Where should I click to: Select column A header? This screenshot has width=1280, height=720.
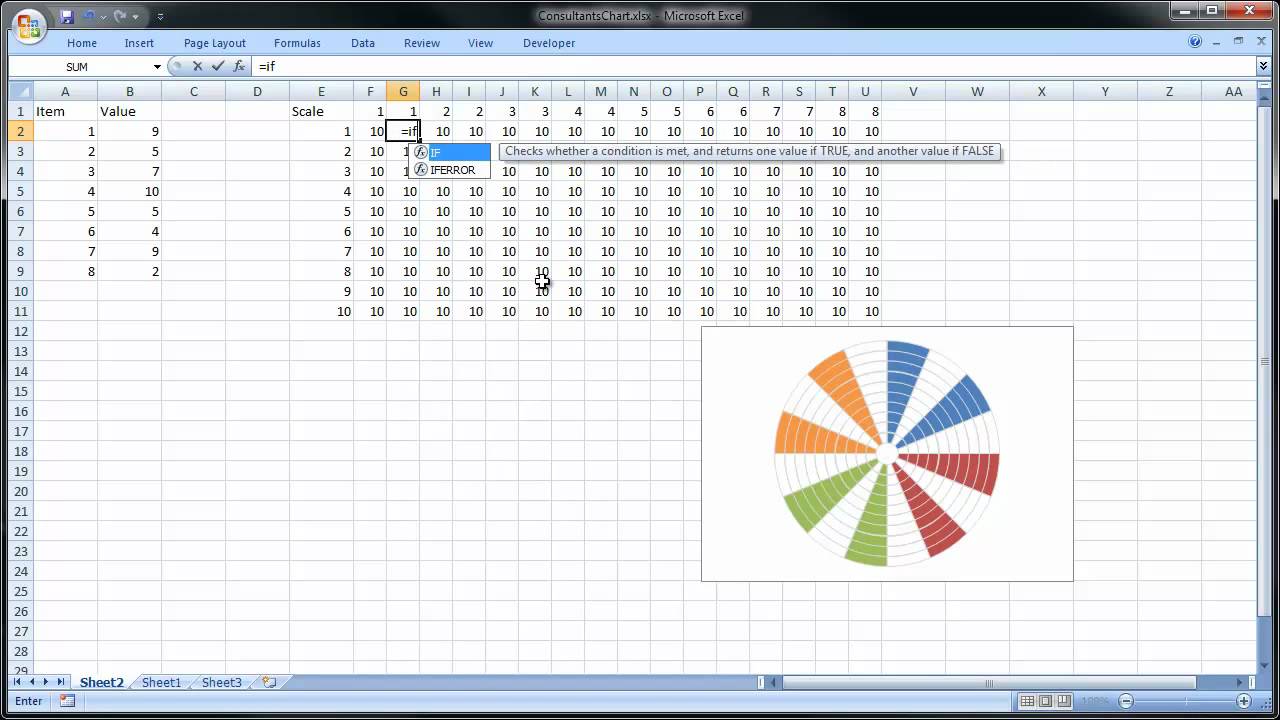click(65, 91)
